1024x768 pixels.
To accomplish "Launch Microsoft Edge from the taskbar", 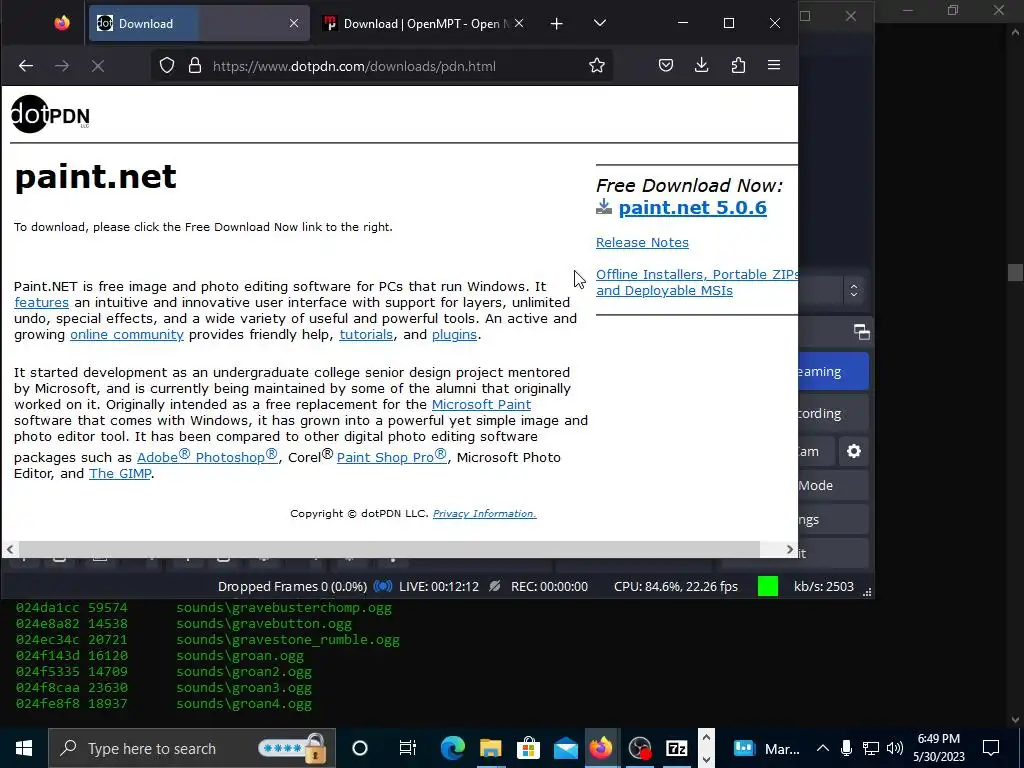I will pyautogui.click(x=452, y=748).
